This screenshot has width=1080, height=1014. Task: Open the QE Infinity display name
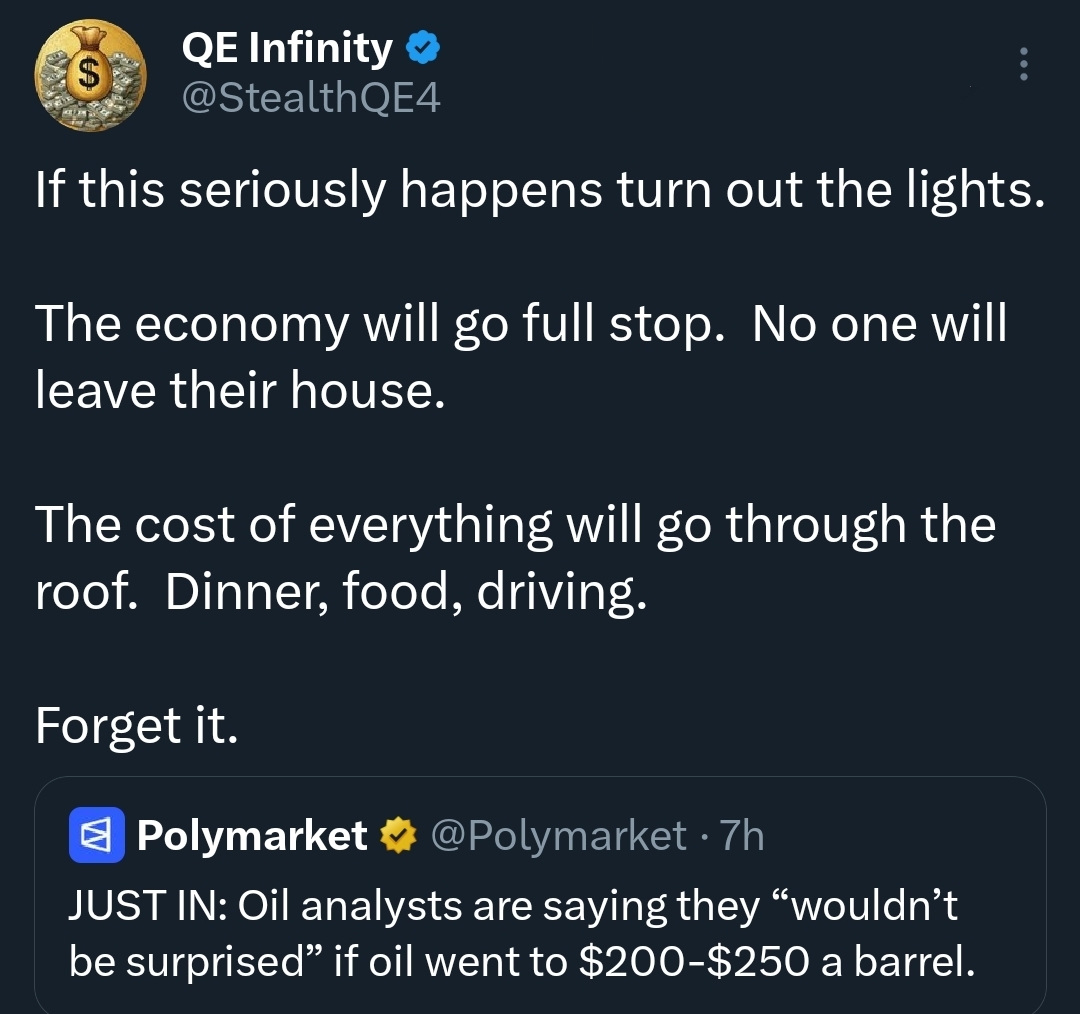287,48
